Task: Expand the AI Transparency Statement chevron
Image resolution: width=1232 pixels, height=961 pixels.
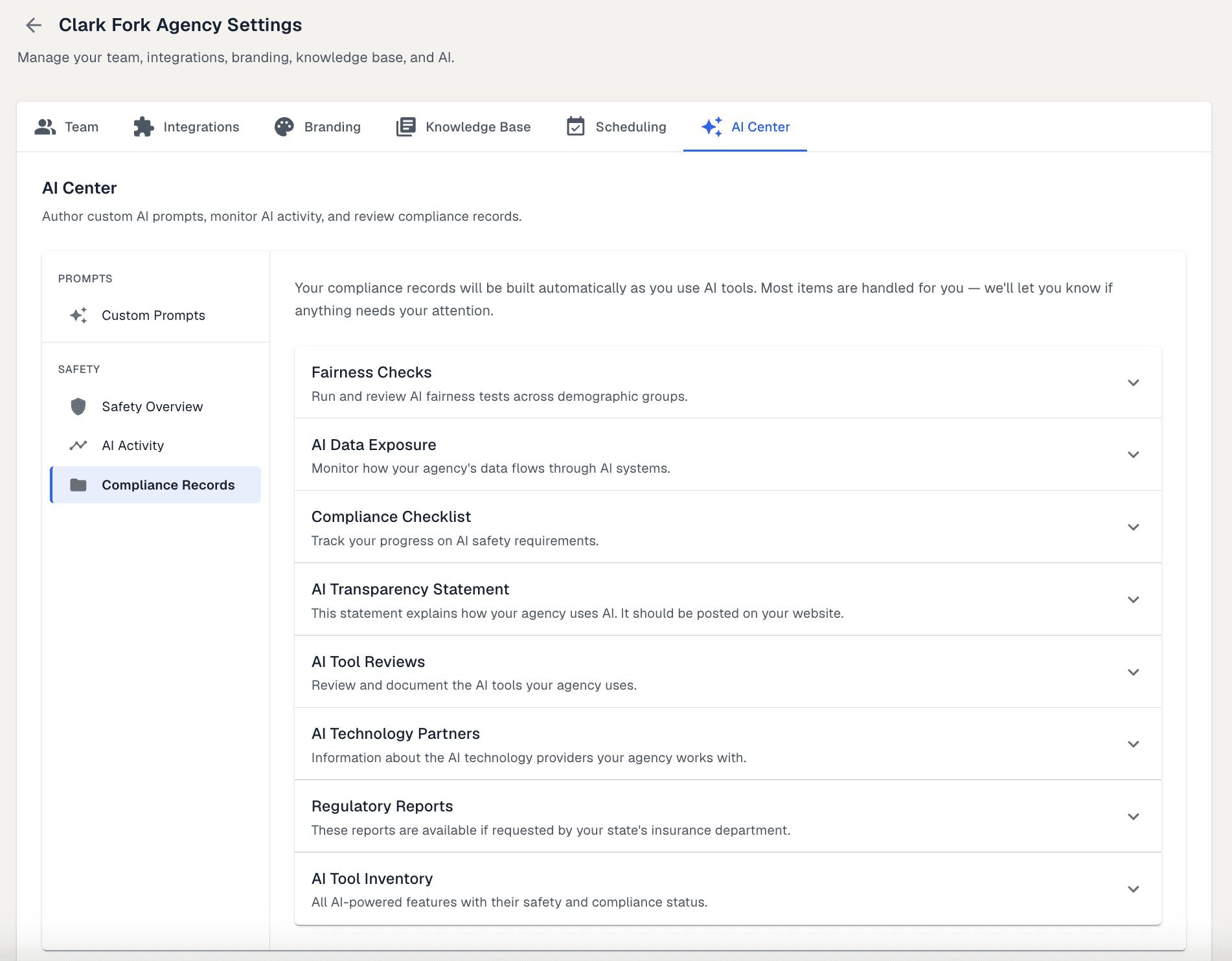Action: [x=1134, y=600]
